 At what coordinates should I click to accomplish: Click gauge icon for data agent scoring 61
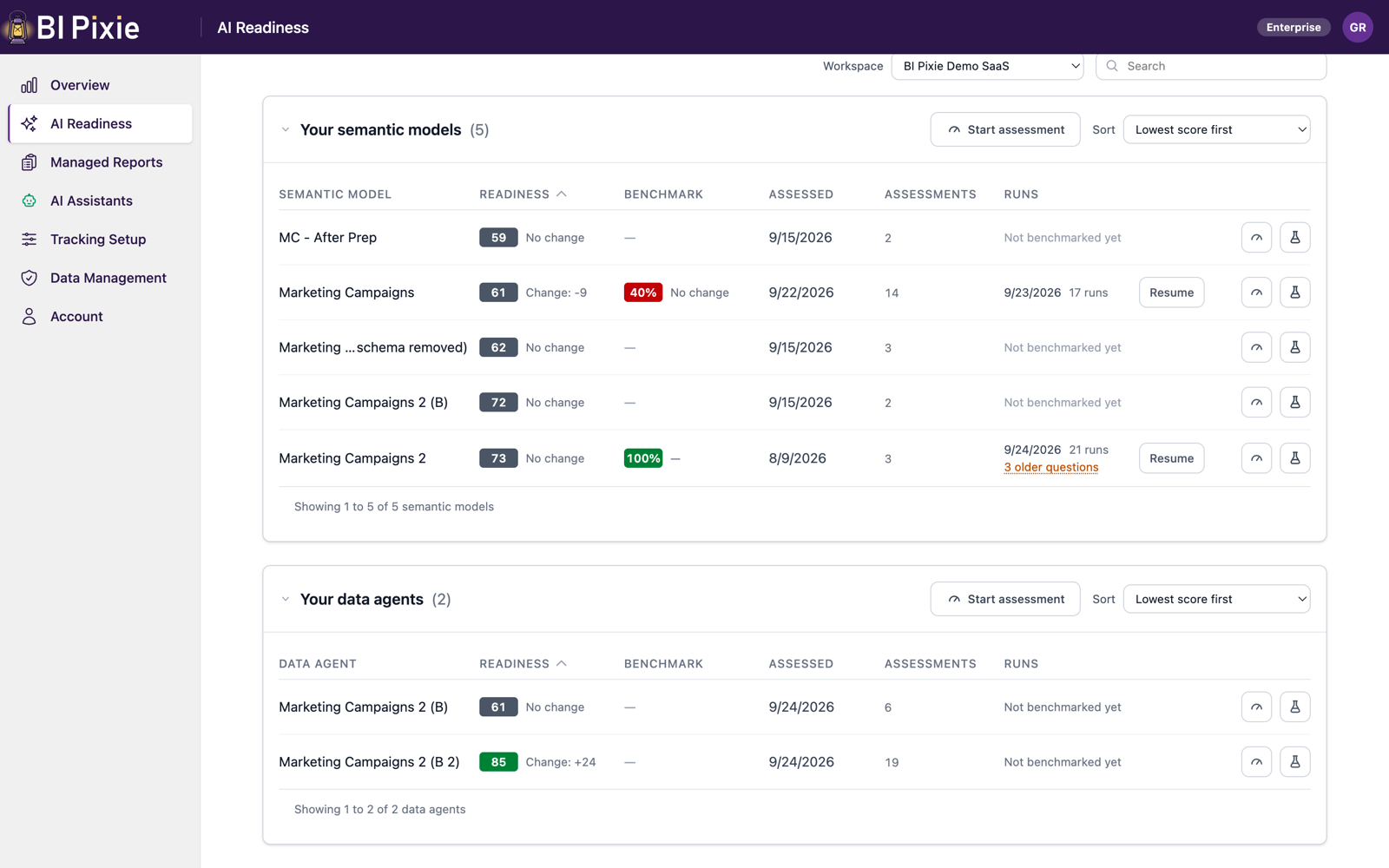tap(1256, 707)
